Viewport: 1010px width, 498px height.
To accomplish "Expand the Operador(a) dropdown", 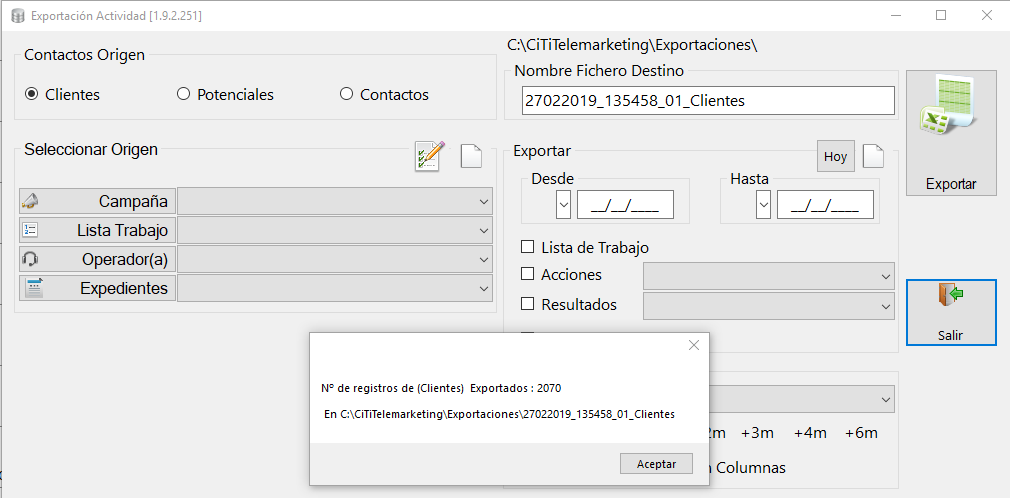I will click(x=484, y=259).
